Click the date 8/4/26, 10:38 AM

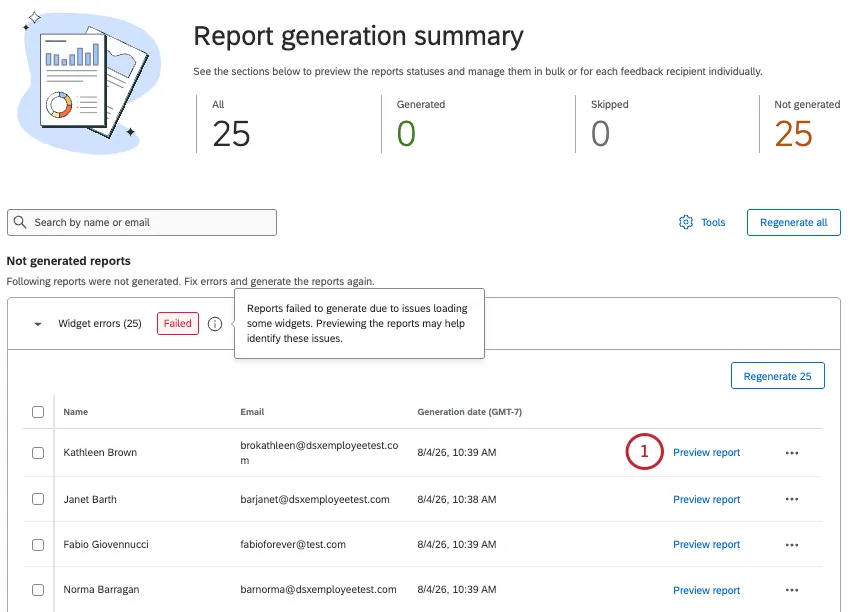(456, 499)
